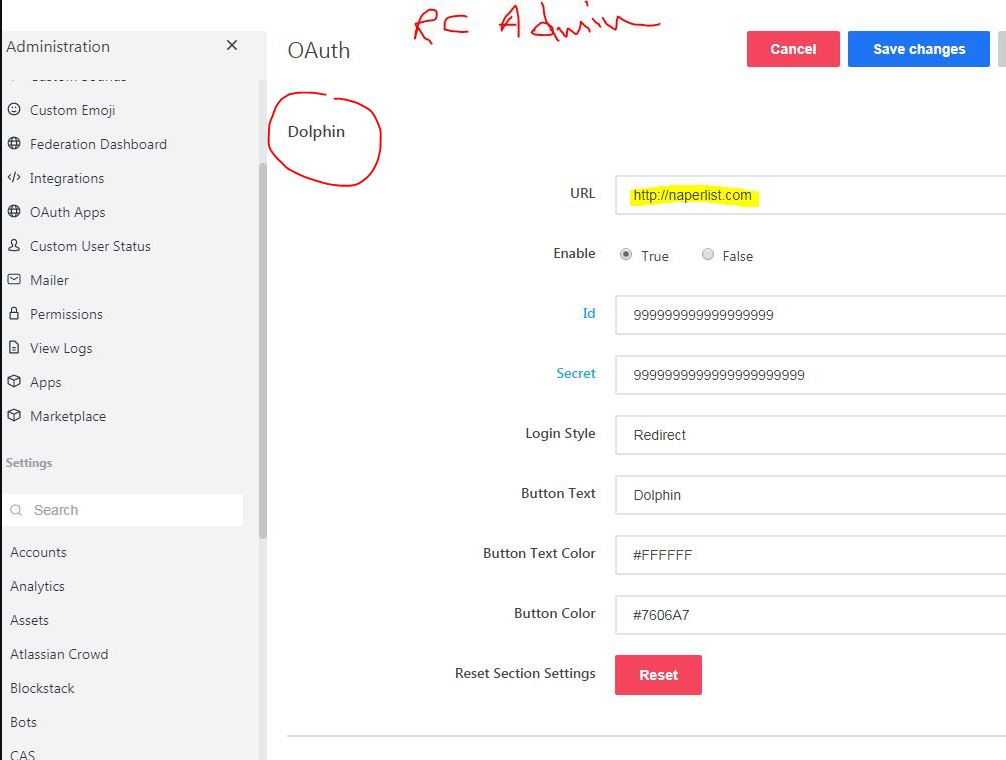This screenshot has width=1006, height=760.
Task: Click the Integrations code icon
Action: 14,178
